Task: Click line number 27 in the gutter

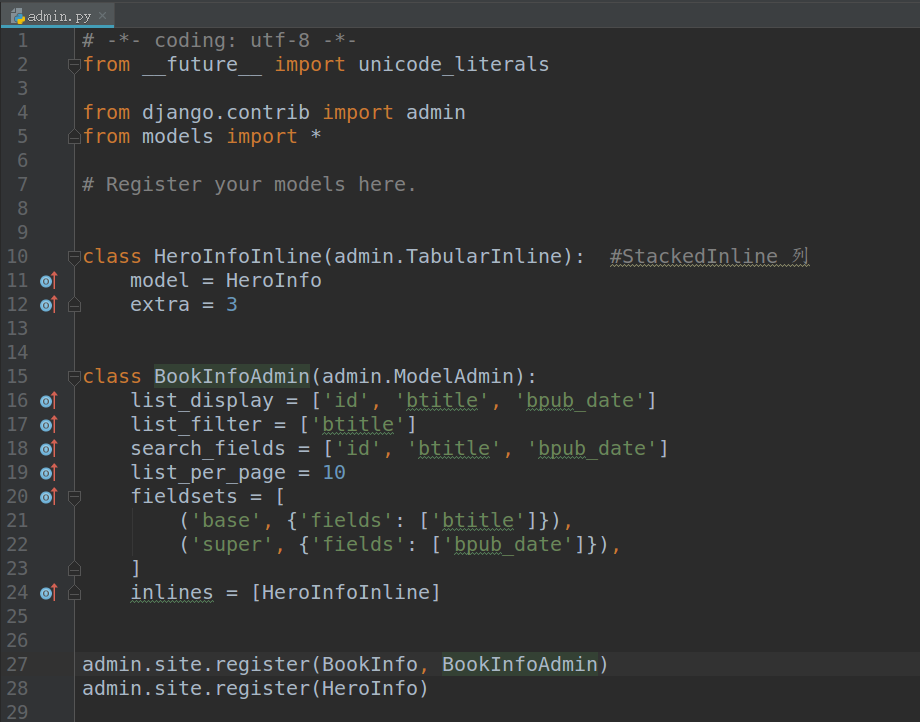Action: tap(17, 665)
